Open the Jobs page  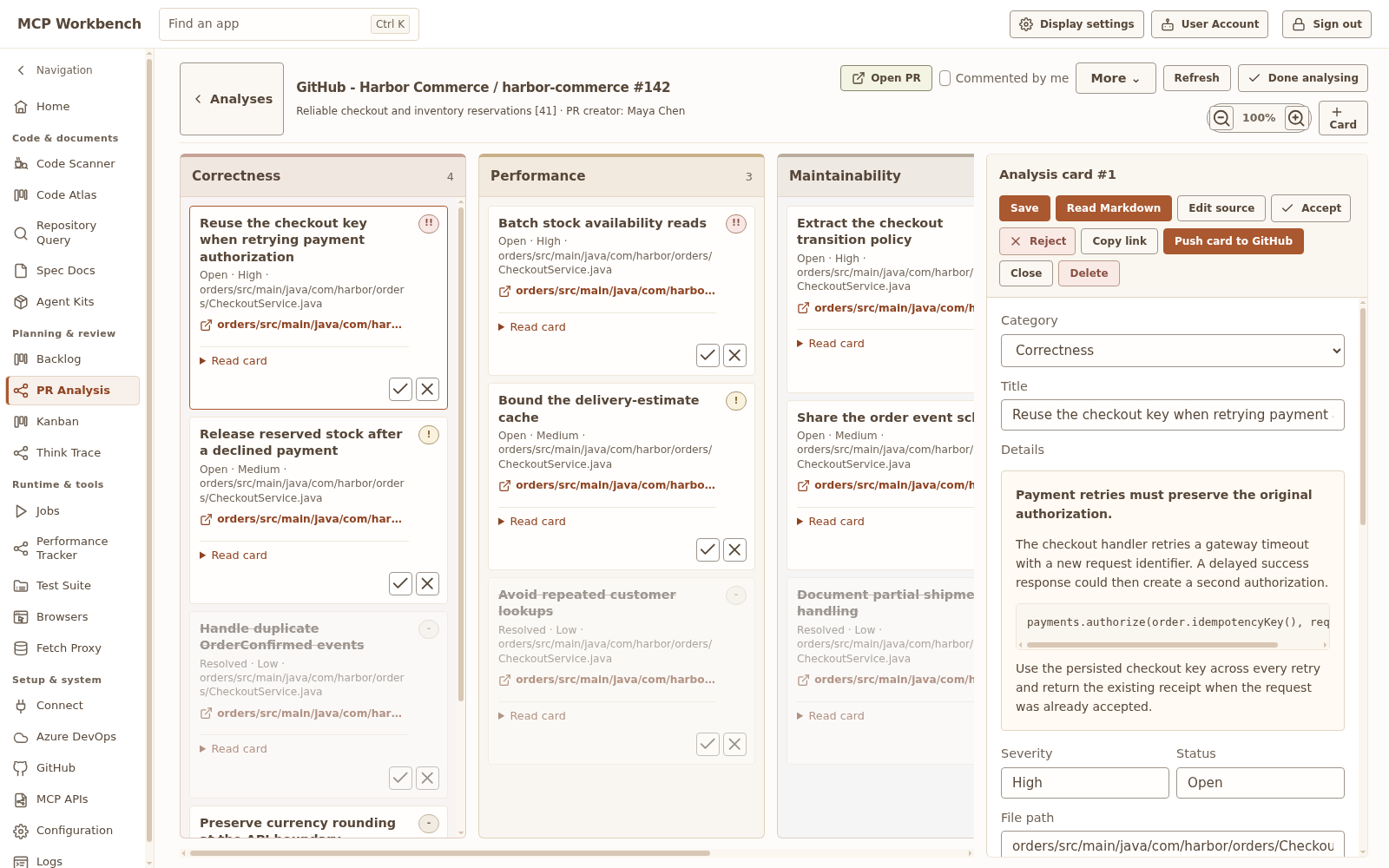click(73, 511)
